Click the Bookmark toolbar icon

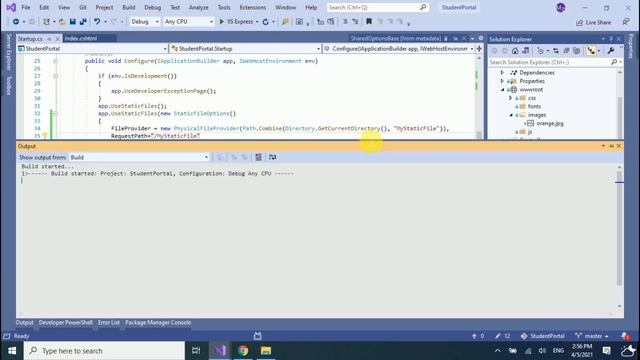[369, 22]
